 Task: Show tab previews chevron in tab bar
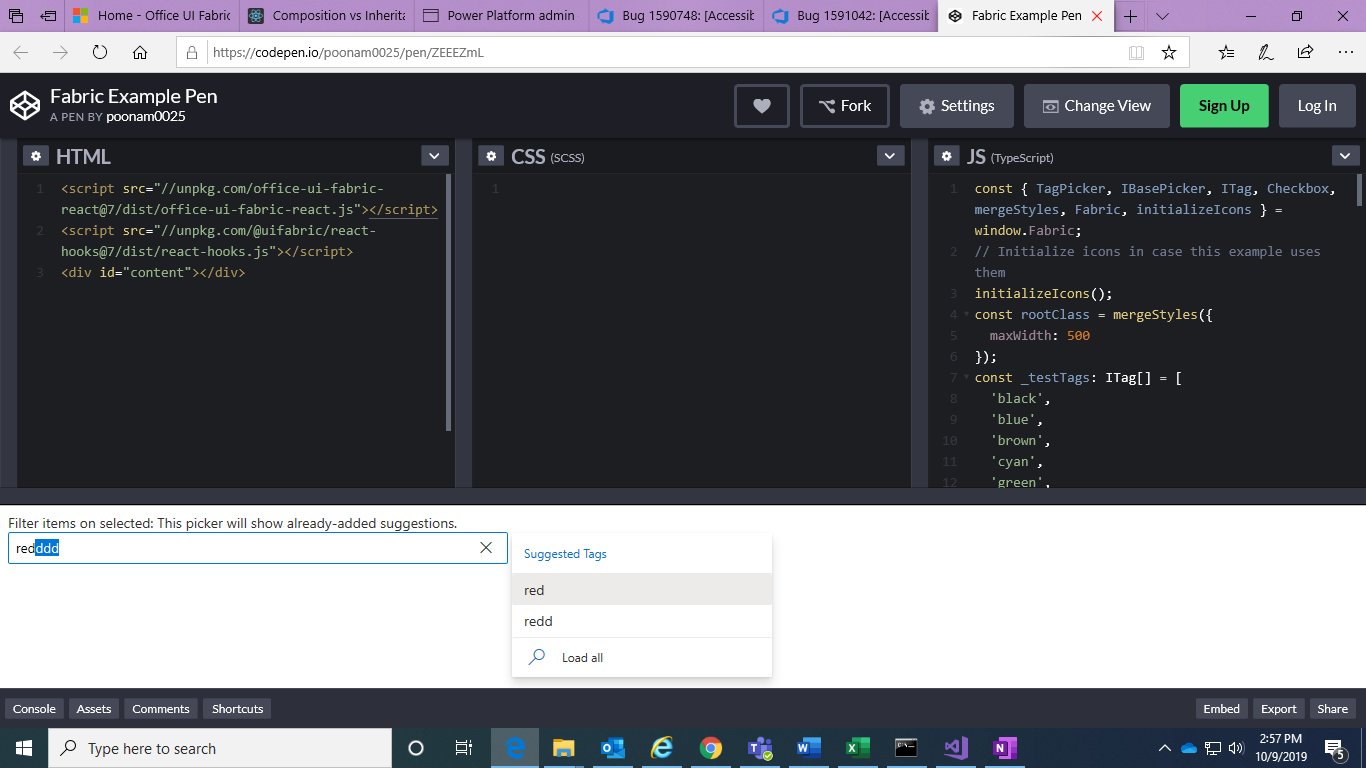[x=1162, y=16]
